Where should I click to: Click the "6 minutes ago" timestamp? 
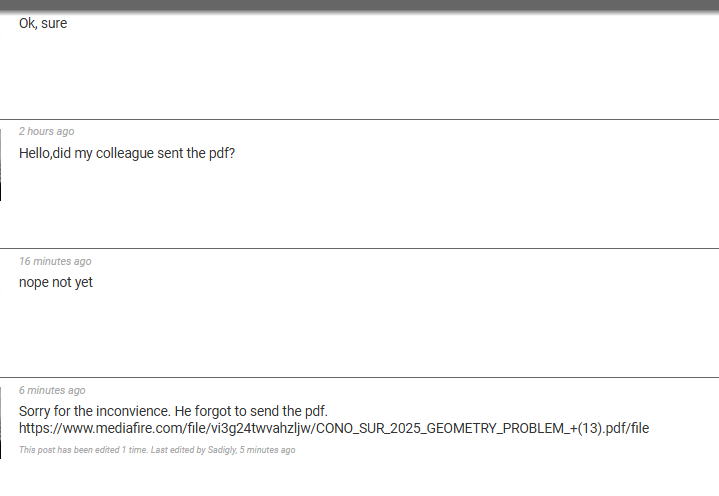tap(52, 391)
